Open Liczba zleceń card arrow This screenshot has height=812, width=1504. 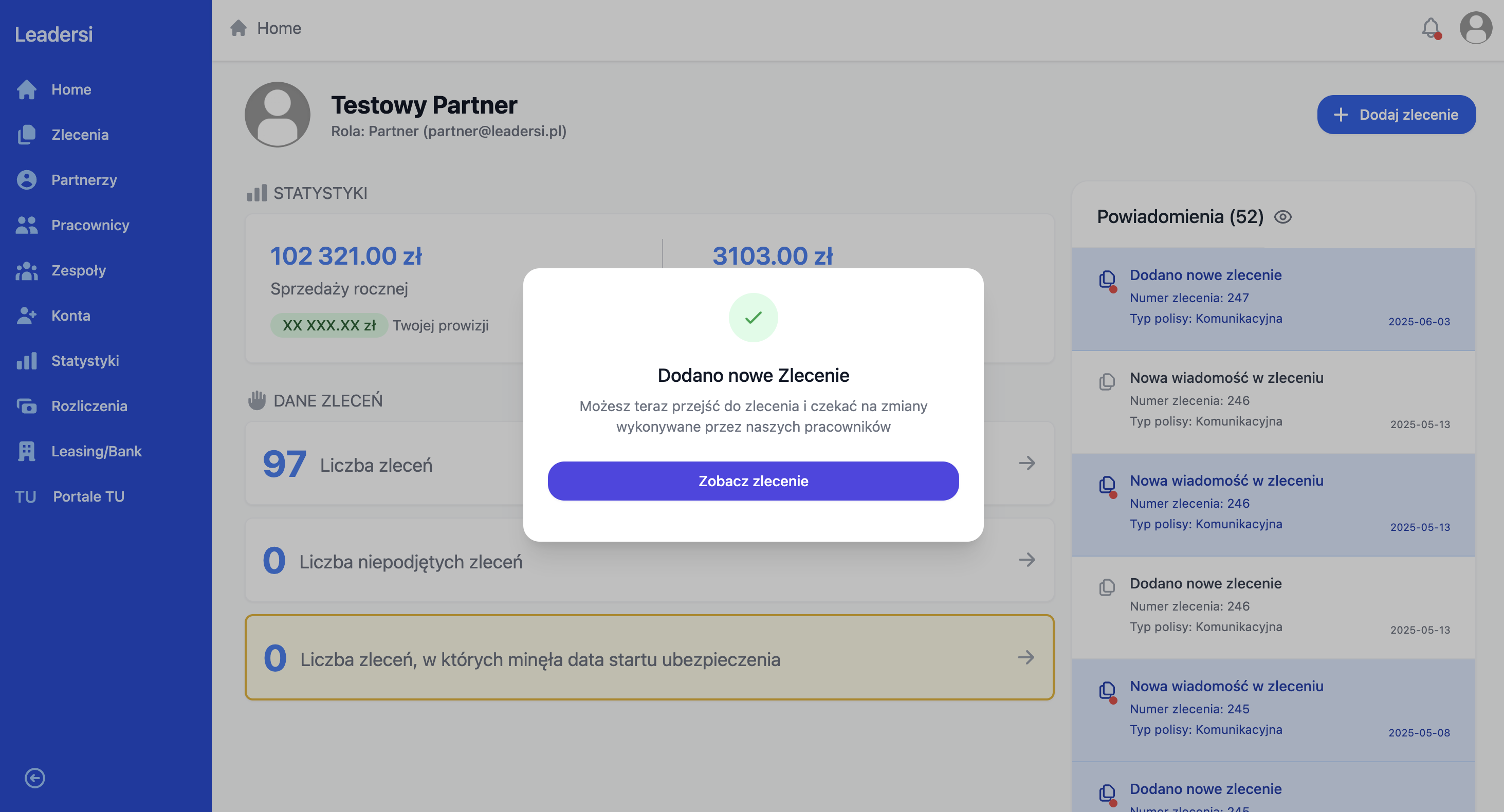click(1026, 463)
